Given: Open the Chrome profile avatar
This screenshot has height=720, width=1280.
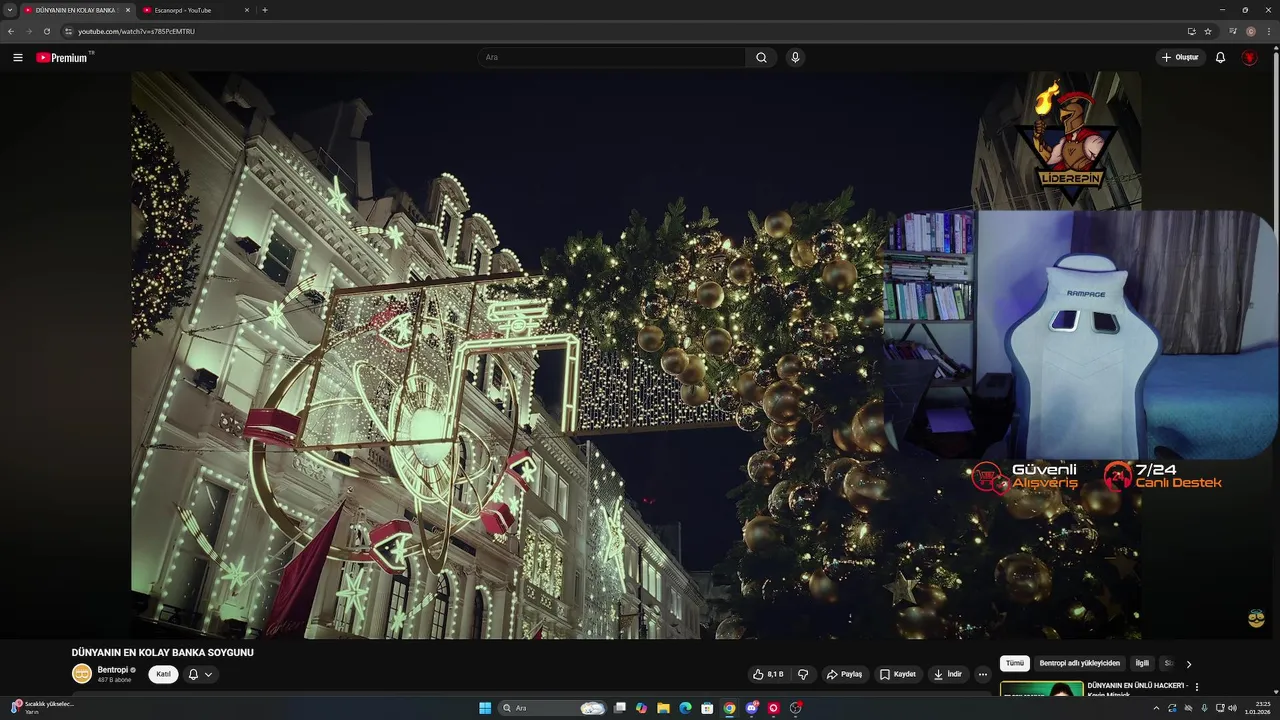Looking at the screenshot, I should pyautogui.click(x=1251, y=31).
